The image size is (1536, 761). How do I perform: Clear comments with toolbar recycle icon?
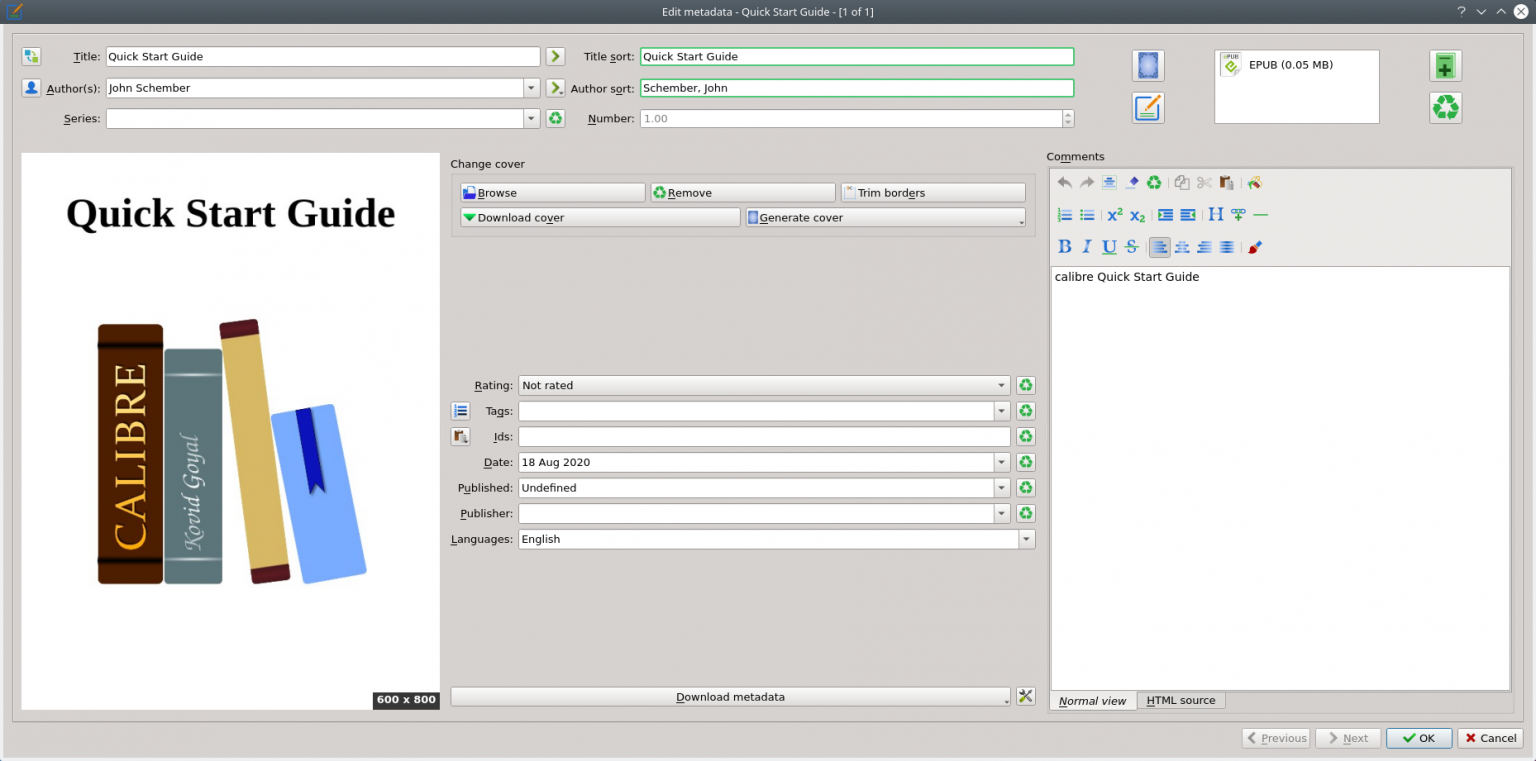tap(1154, 183)
